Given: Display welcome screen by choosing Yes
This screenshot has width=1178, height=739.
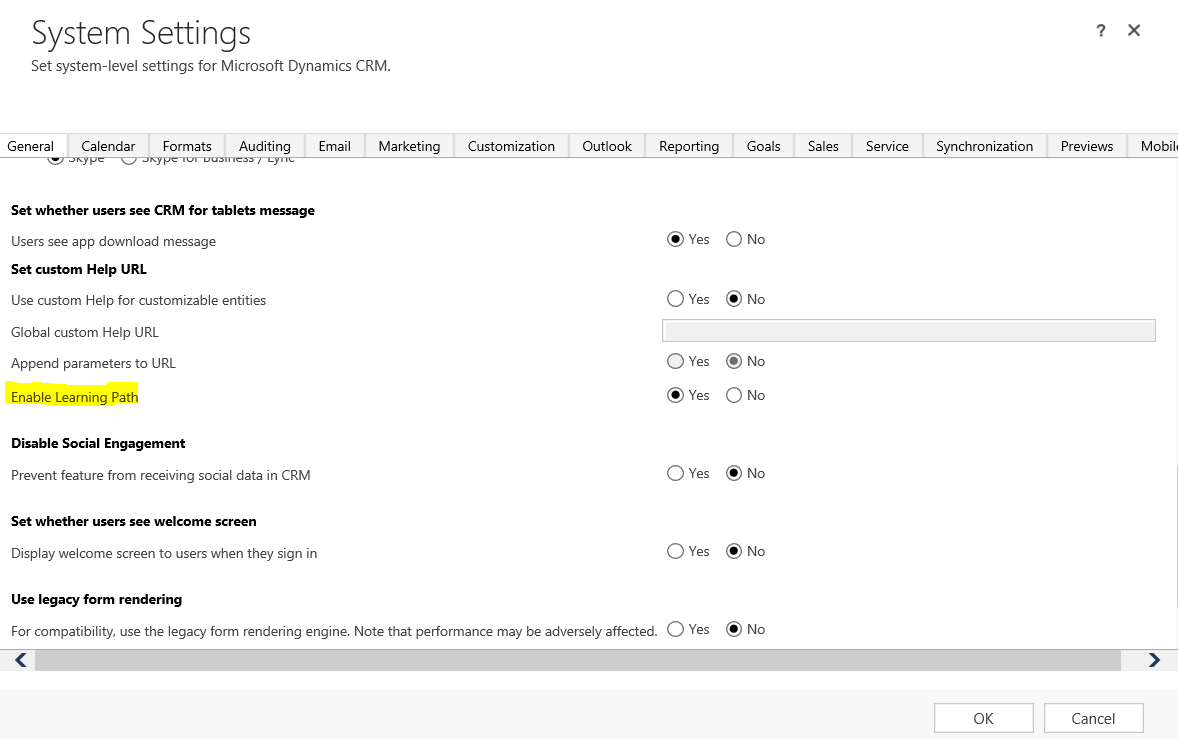Looking at the screenshot, I should (676, 551).
